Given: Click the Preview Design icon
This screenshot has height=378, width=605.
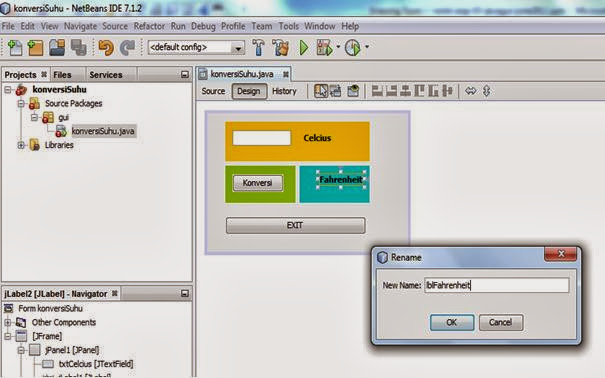Looking at the screenshot, I should pos(353,91).
